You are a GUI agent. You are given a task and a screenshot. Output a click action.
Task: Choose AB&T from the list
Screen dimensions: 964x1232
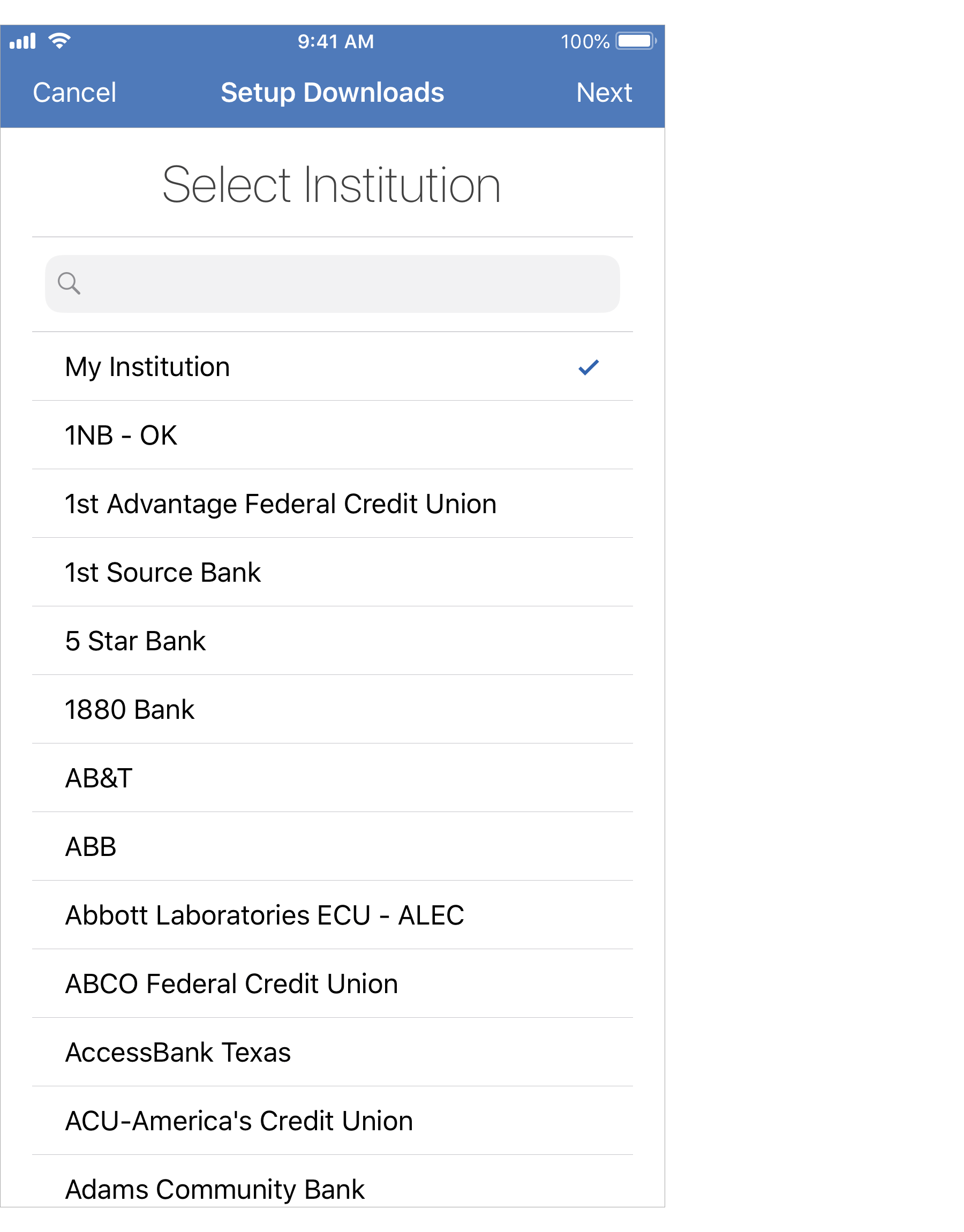226,778
